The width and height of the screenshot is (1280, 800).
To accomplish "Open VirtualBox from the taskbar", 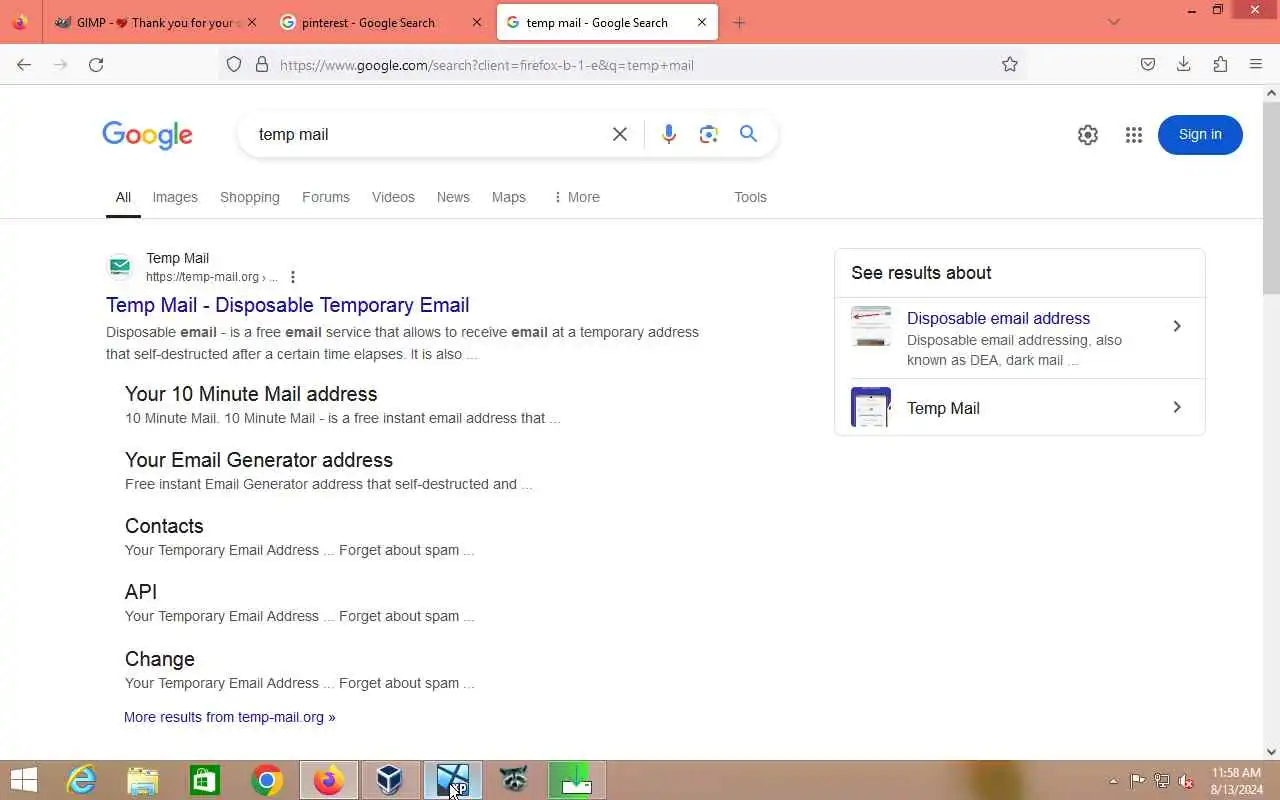I will [390, 780].
